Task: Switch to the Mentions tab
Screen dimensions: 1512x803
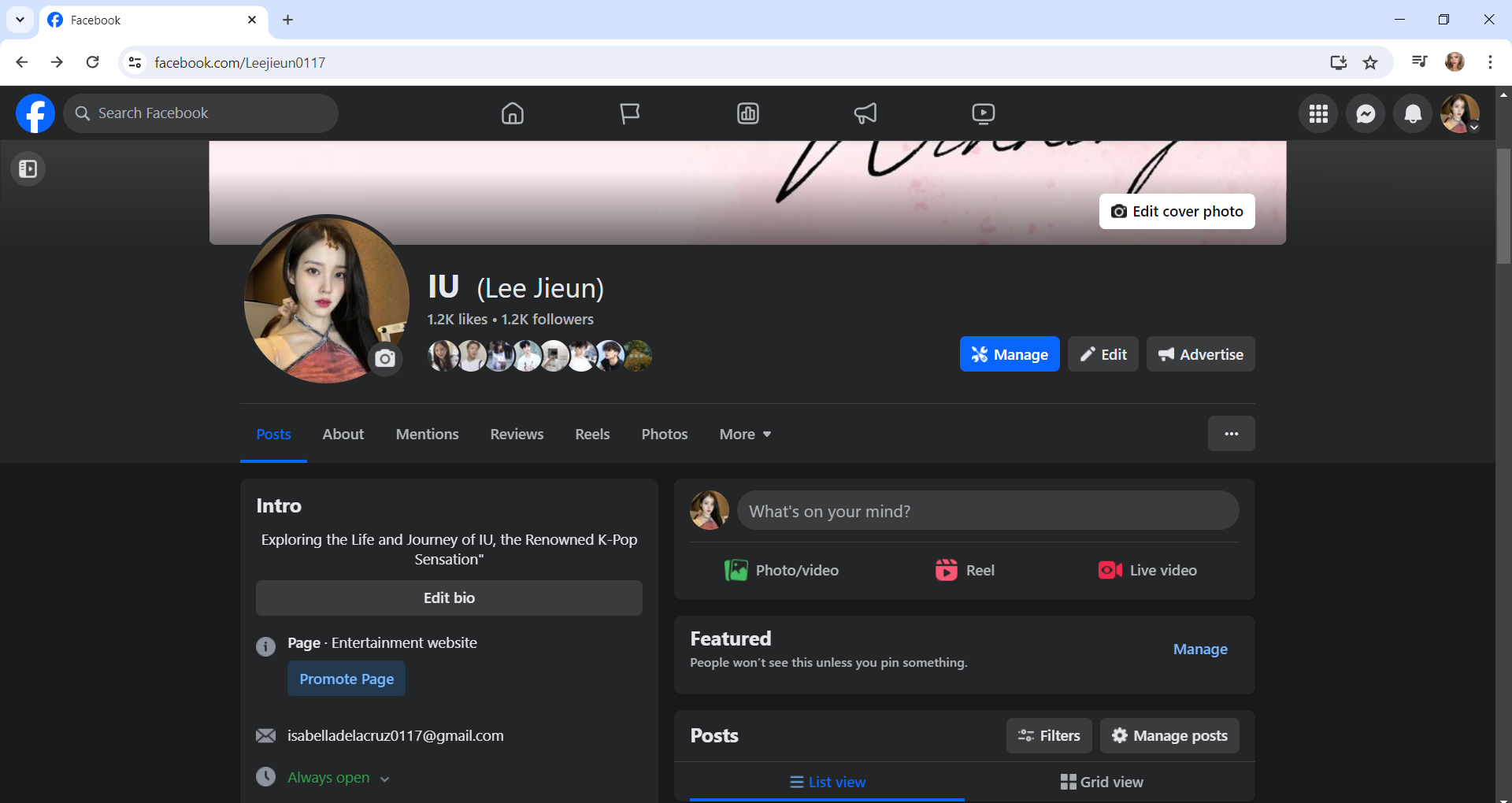Action: (428, 434)
